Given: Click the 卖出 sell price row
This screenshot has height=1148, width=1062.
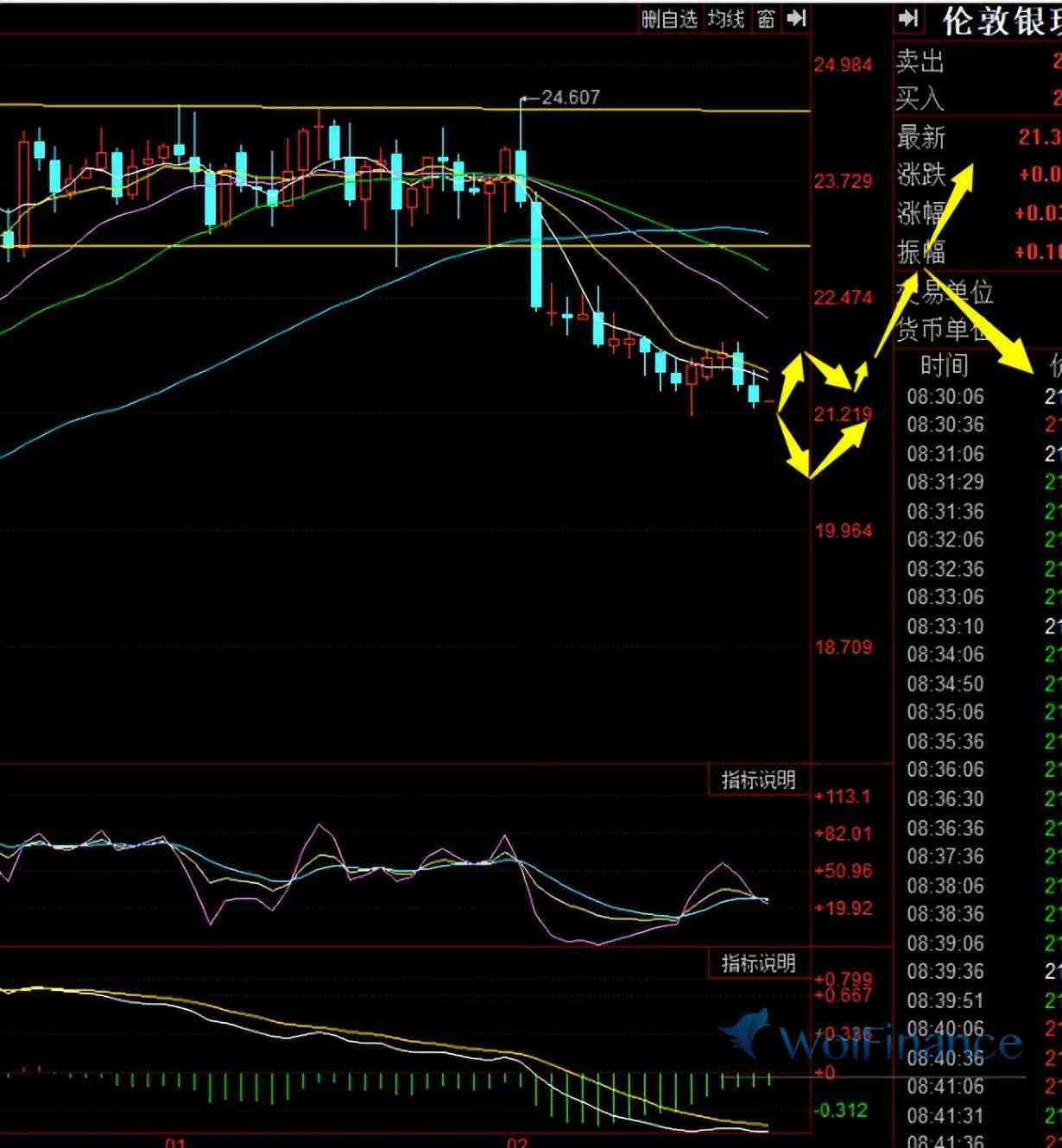Looking at the screenshot, I should coord(920,61).
